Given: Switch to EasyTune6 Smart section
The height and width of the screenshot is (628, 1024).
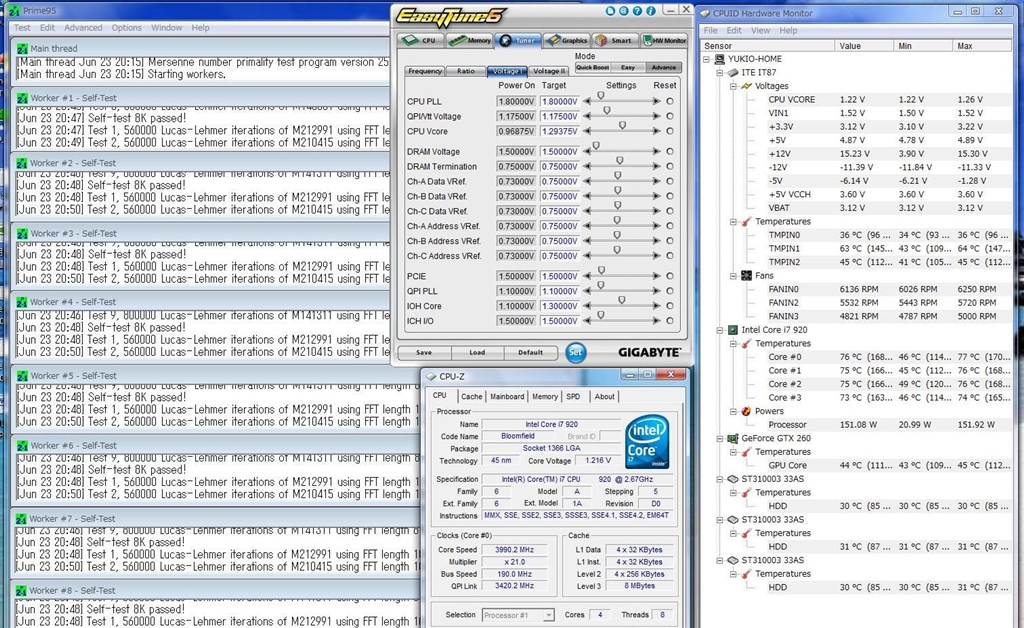Looking at the screenshot, I should tap(615, 41).
